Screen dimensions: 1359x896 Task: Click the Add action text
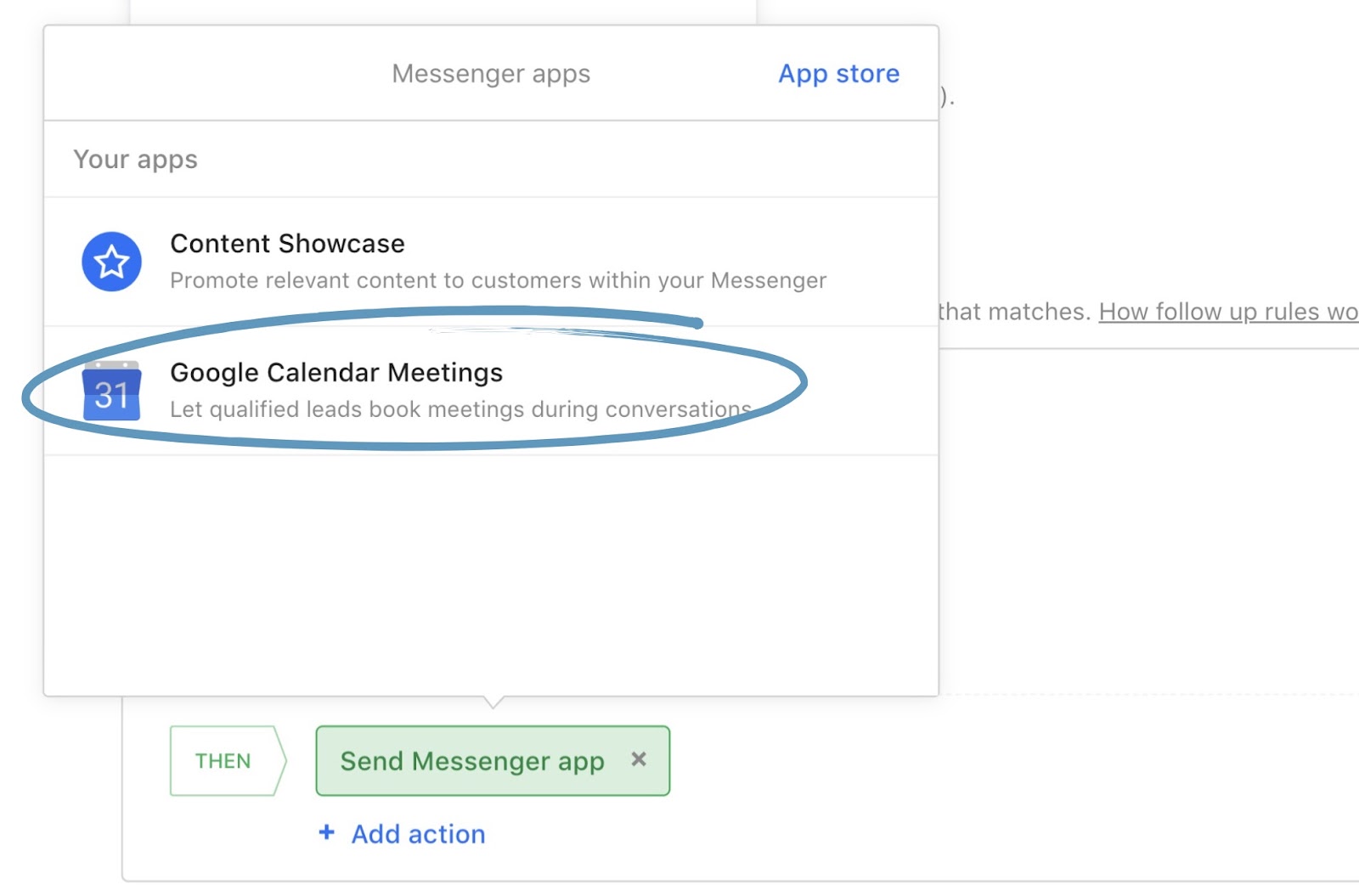coord(418,834)
